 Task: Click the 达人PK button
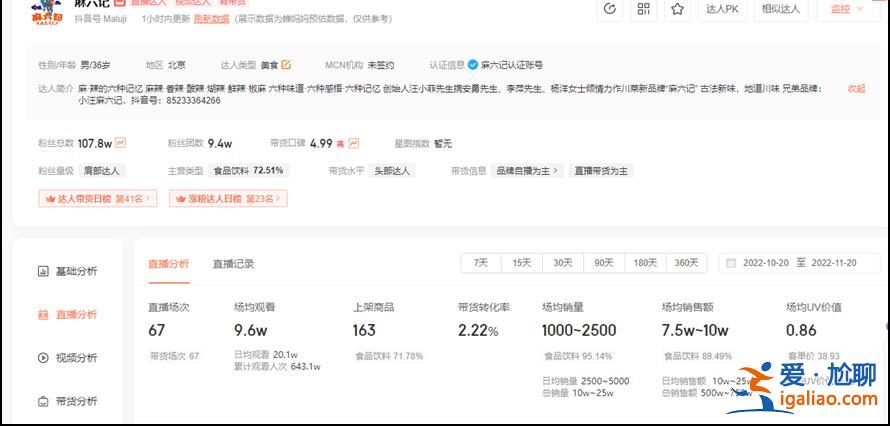(x=722, y=9)
